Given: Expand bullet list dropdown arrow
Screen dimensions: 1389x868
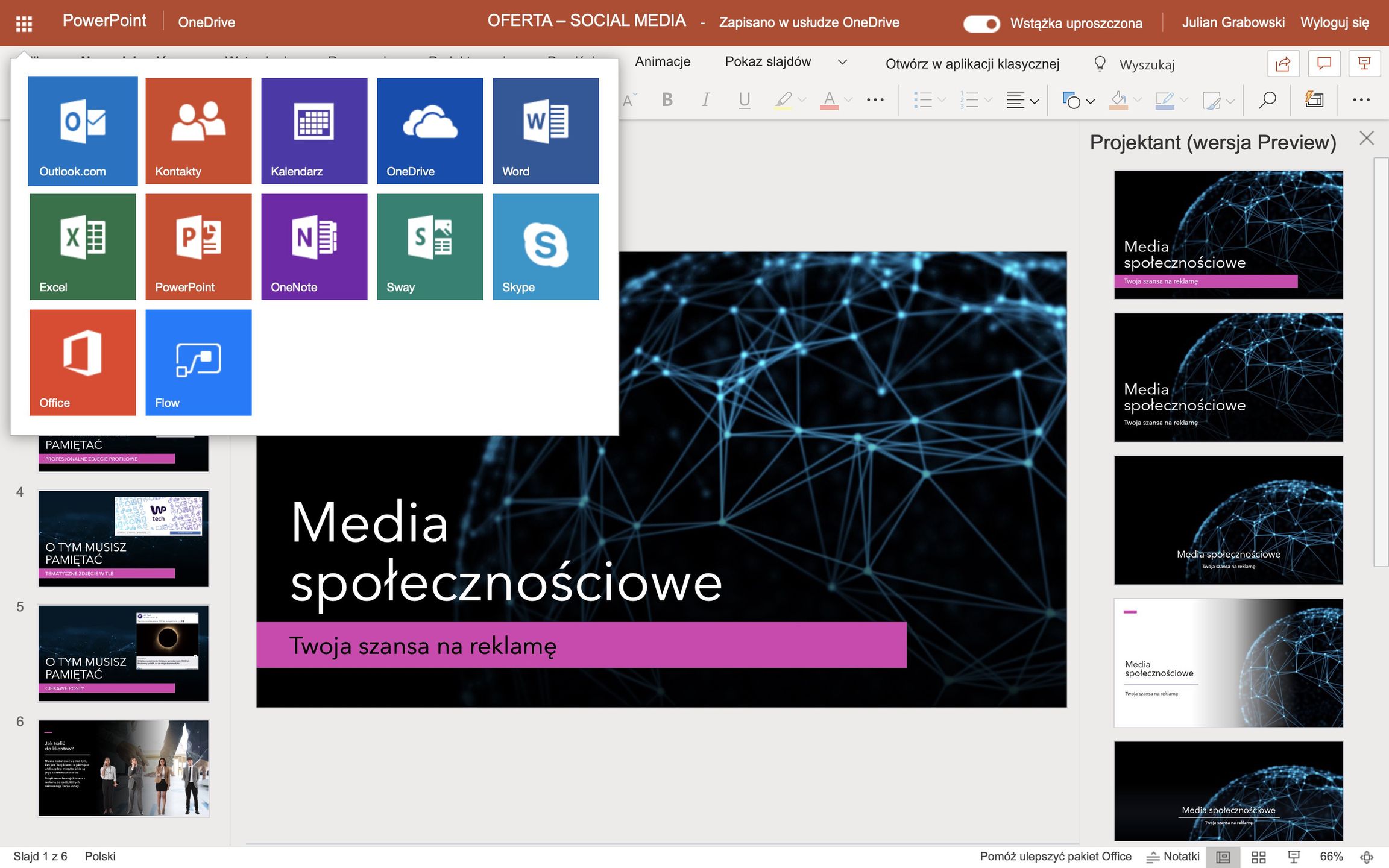Looking at the screenshot, I should pos(942,100).
